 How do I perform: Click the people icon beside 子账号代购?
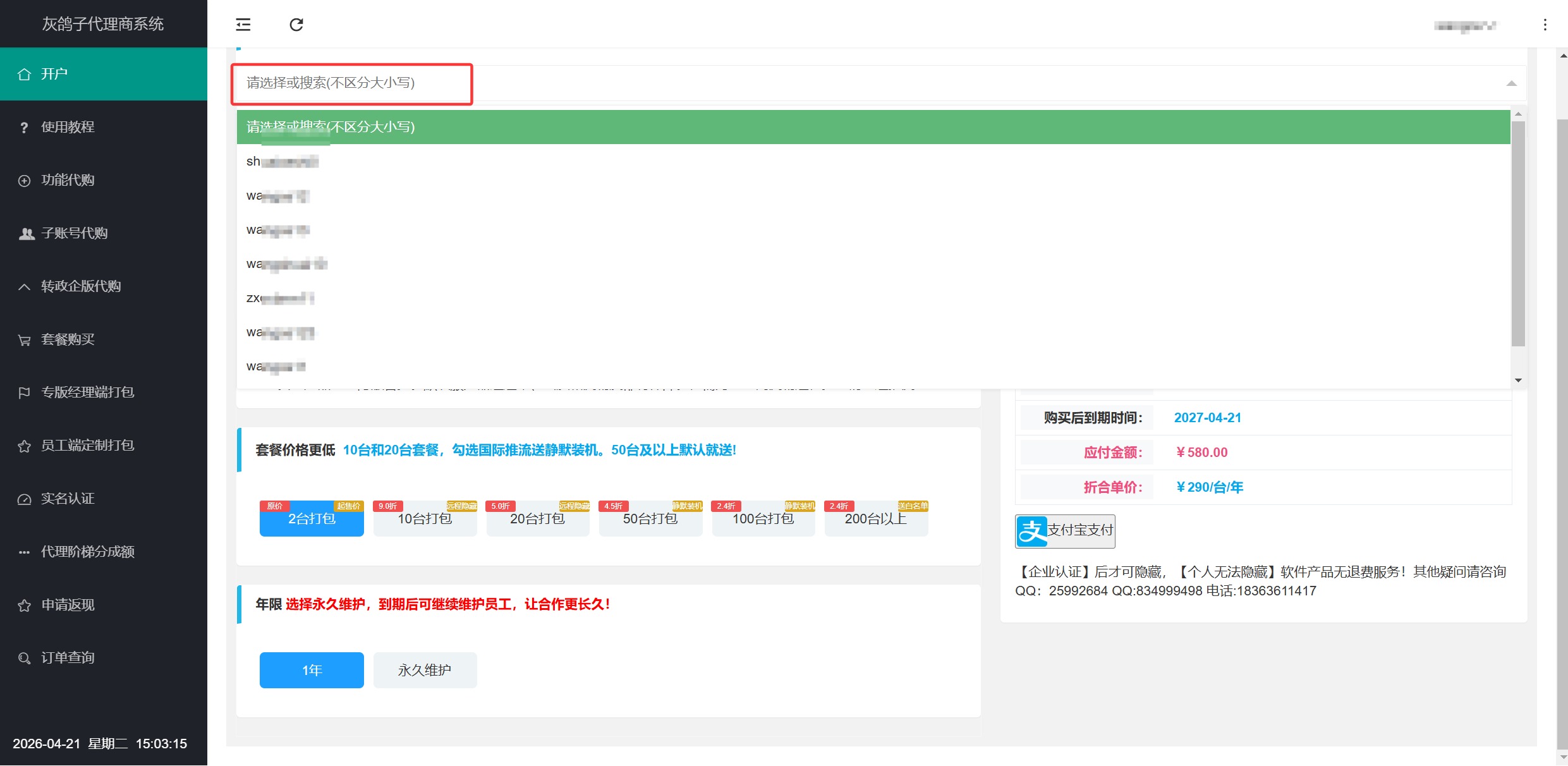(26, 234)
